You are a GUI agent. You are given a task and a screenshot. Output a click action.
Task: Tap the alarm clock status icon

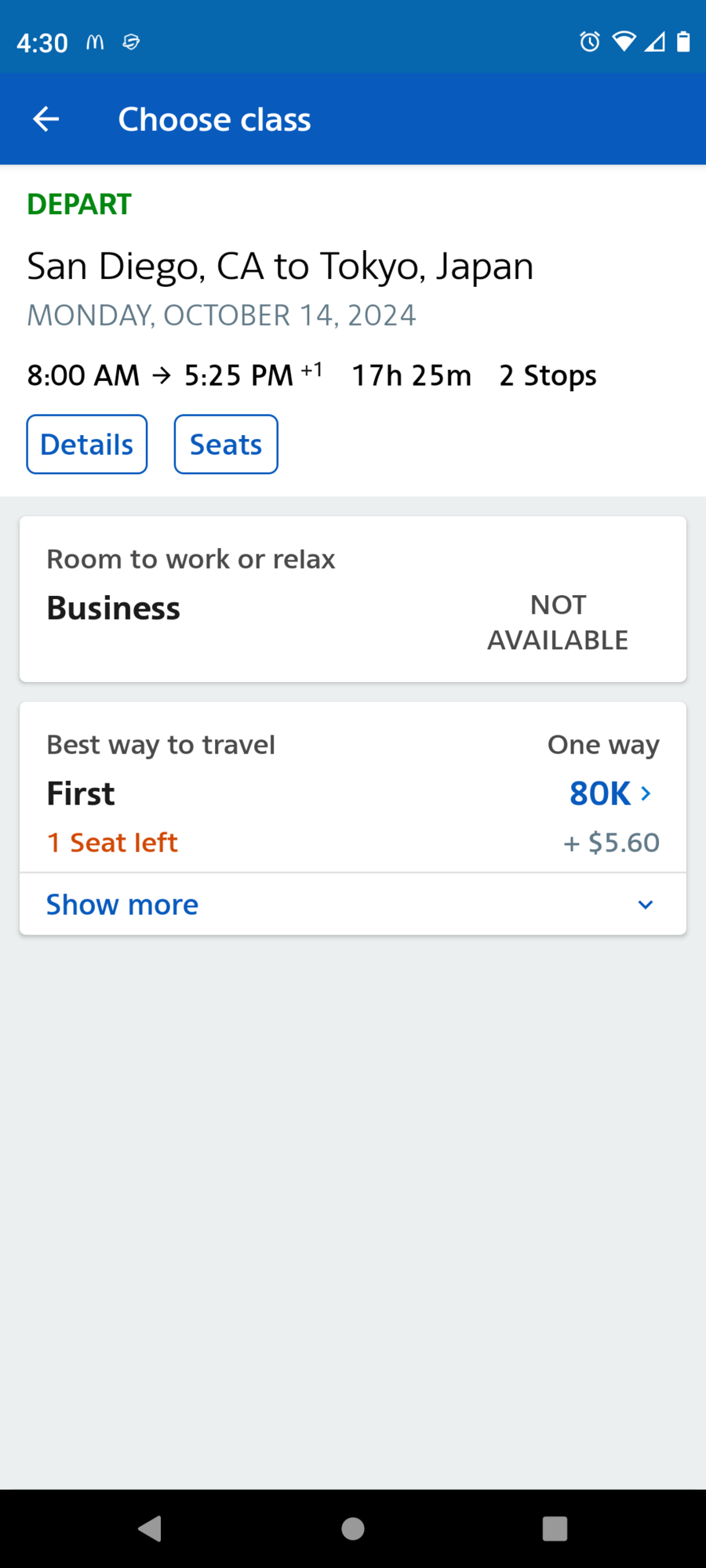[590, 42]
